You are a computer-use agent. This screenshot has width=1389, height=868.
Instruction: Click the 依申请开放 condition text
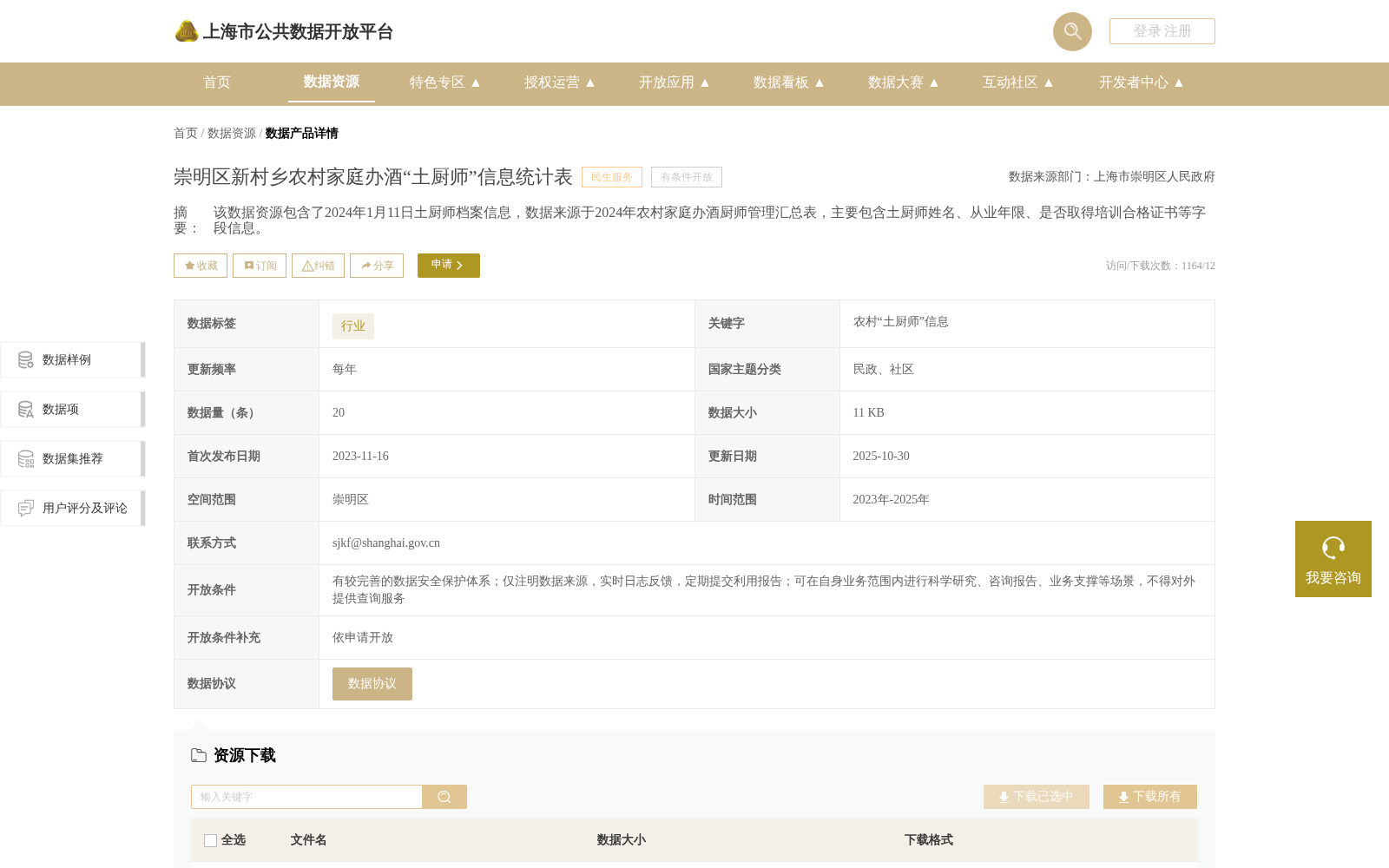pos(363,638)
